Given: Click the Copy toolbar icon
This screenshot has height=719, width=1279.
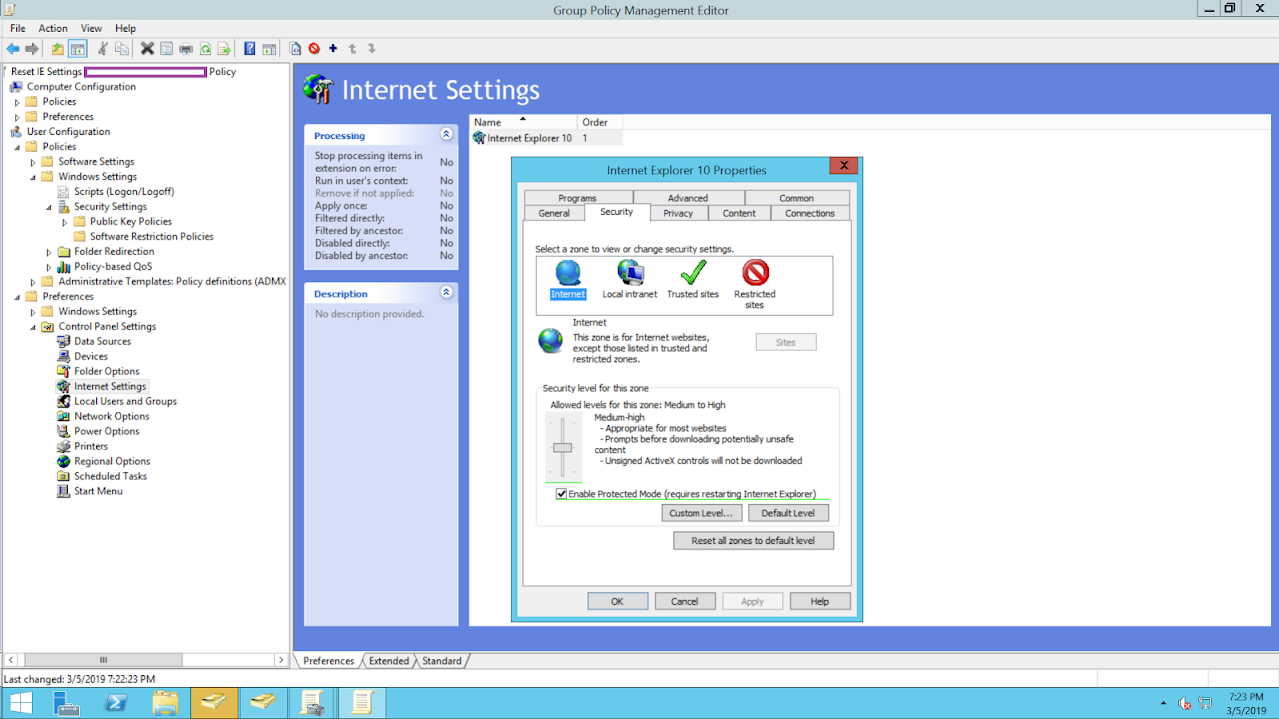Looking at the screenshot, I should [x=122, y=49].
